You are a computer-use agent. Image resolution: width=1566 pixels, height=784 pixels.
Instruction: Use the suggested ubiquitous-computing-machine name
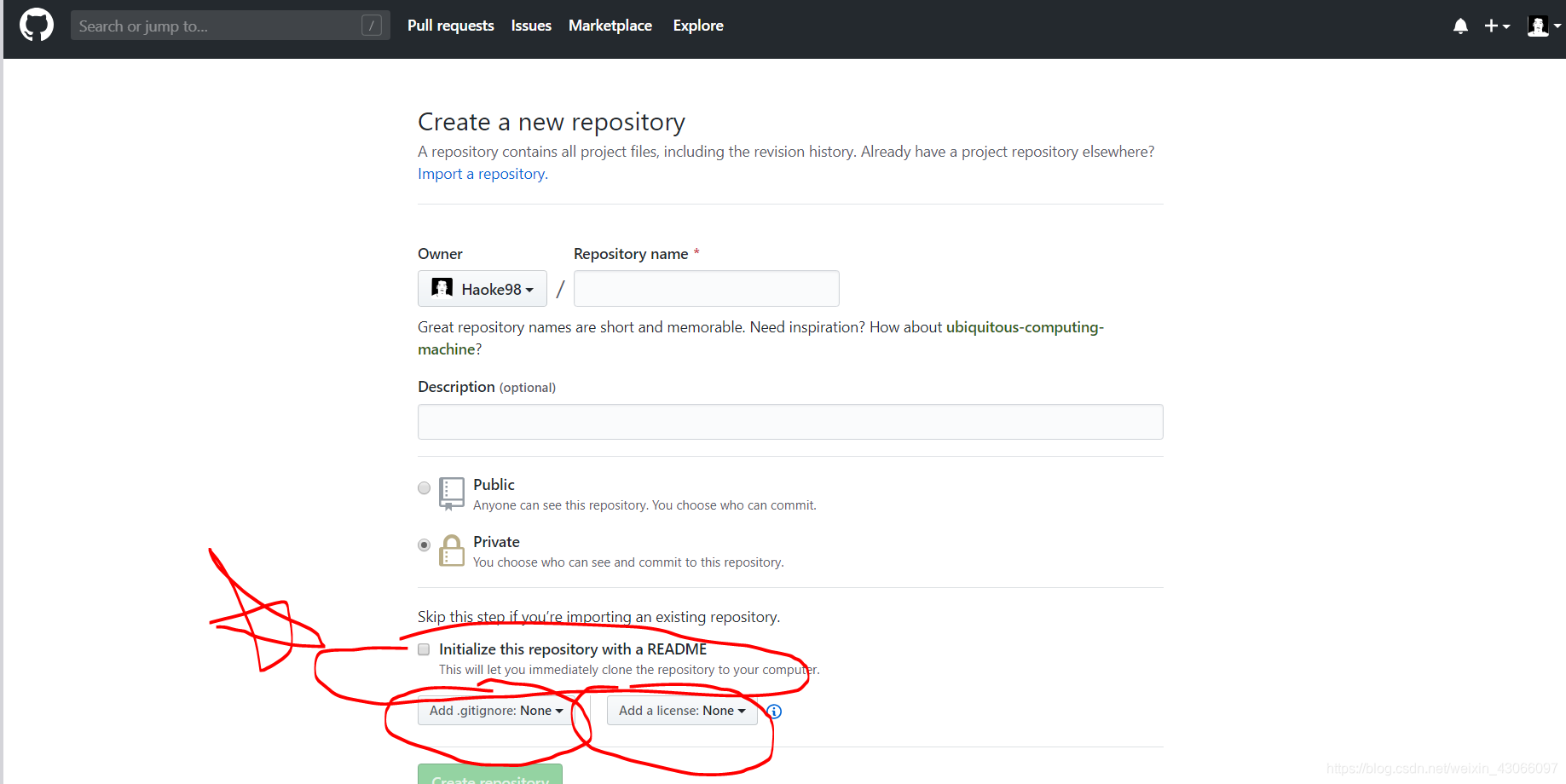pos(1024,326)
